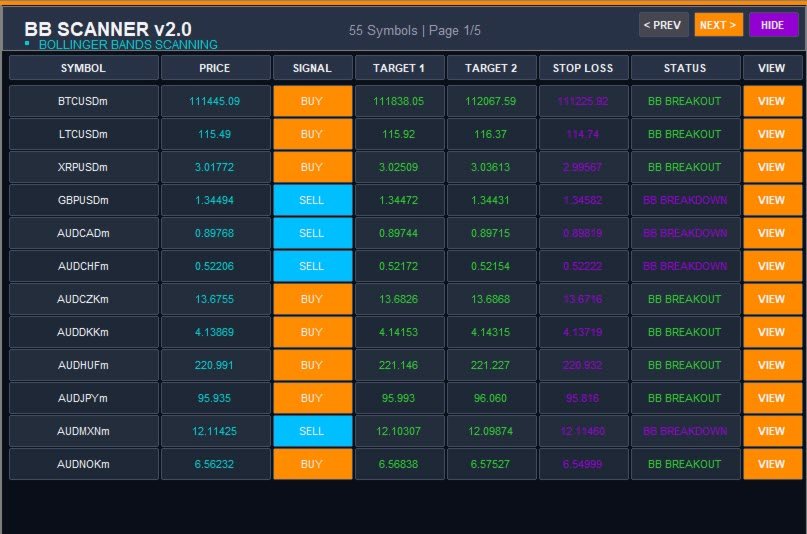This screenshot has height=534, width=807.
Task: Click target 2 value 1.34431
Action: [490, 200]
